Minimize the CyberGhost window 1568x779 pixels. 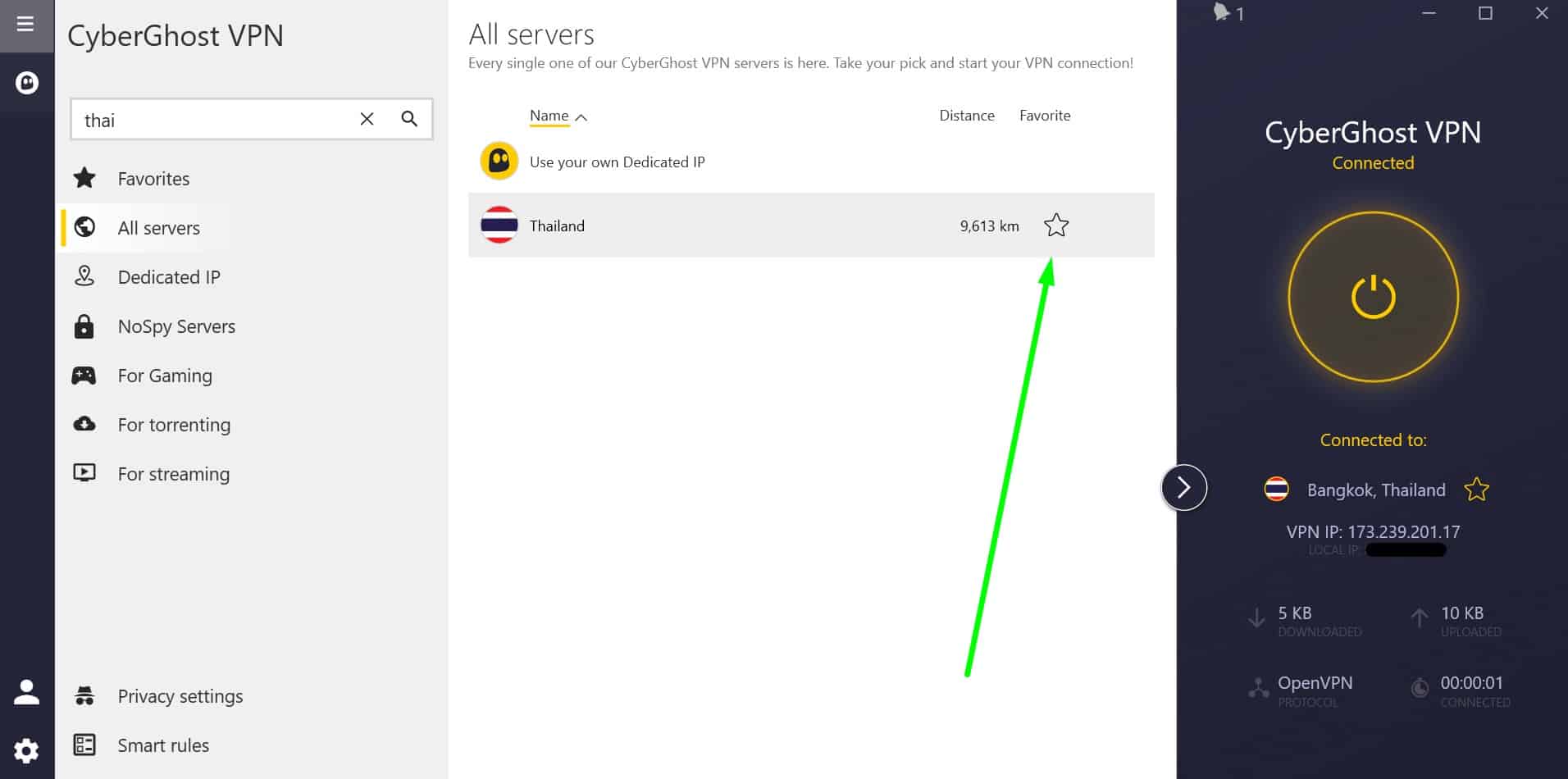1429,13
